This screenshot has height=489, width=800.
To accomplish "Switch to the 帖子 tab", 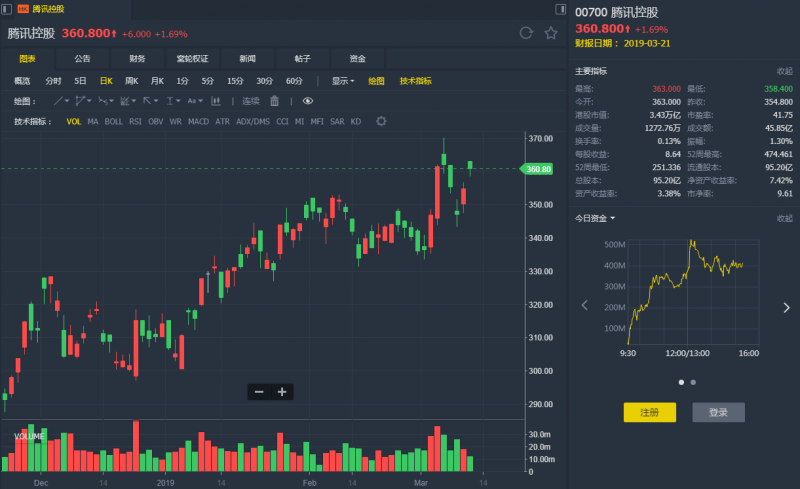I will point(303,59).
